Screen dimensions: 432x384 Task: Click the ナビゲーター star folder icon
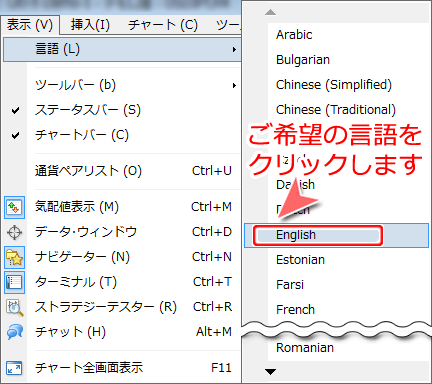pyautogui.click(x=14, y=257)
